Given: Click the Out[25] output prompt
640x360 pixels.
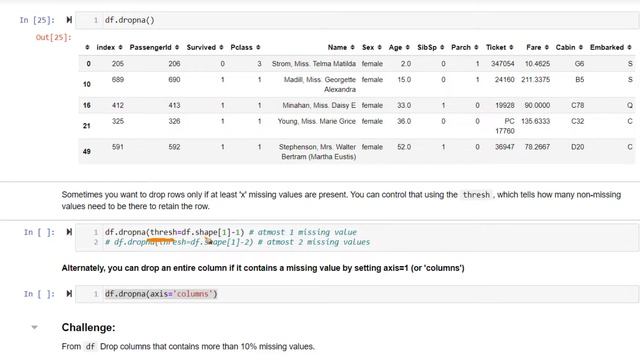Looking at the screenshot, I should coord(53,37).
